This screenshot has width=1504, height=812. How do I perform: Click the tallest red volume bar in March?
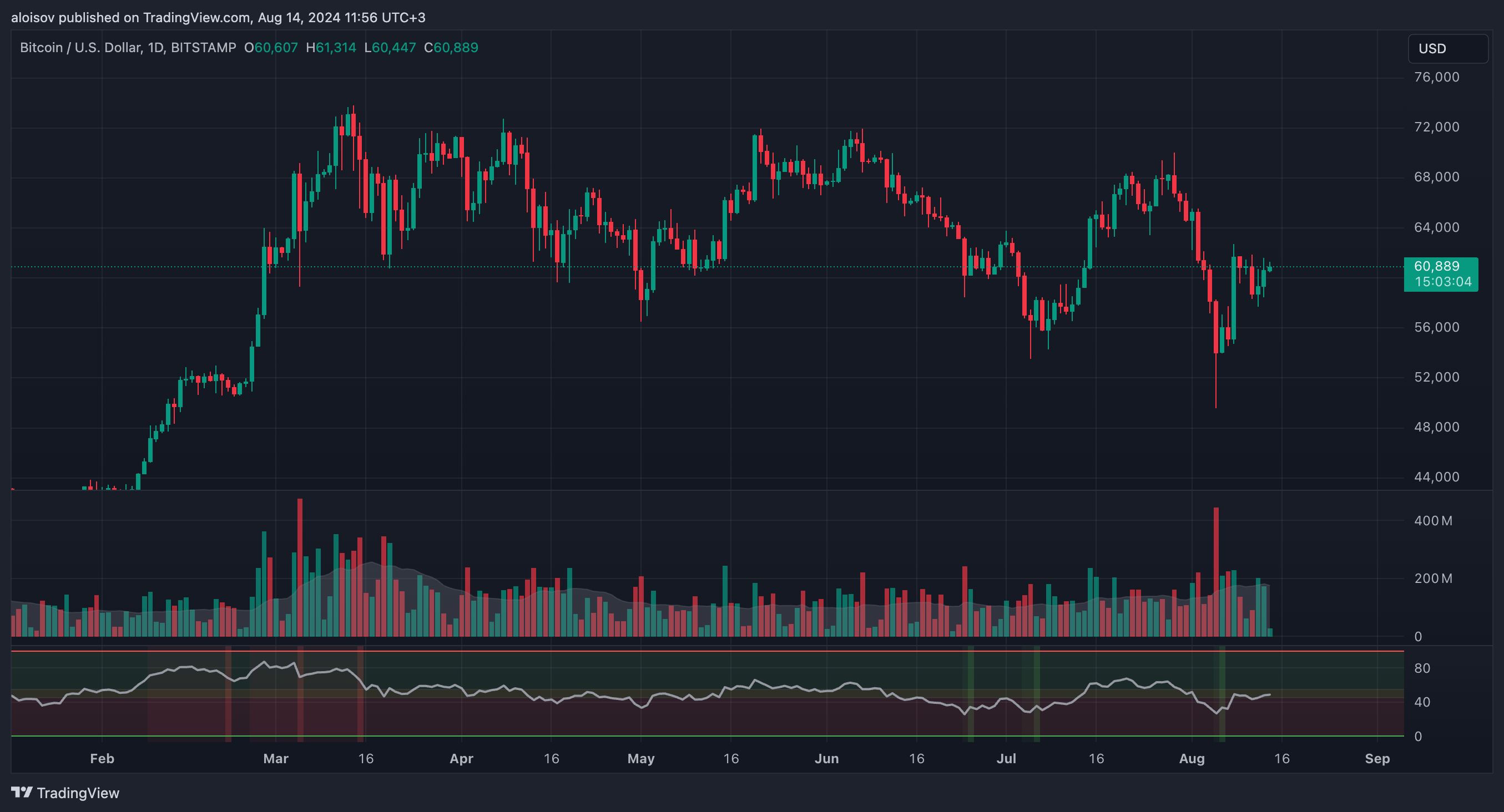pos(300,566)
